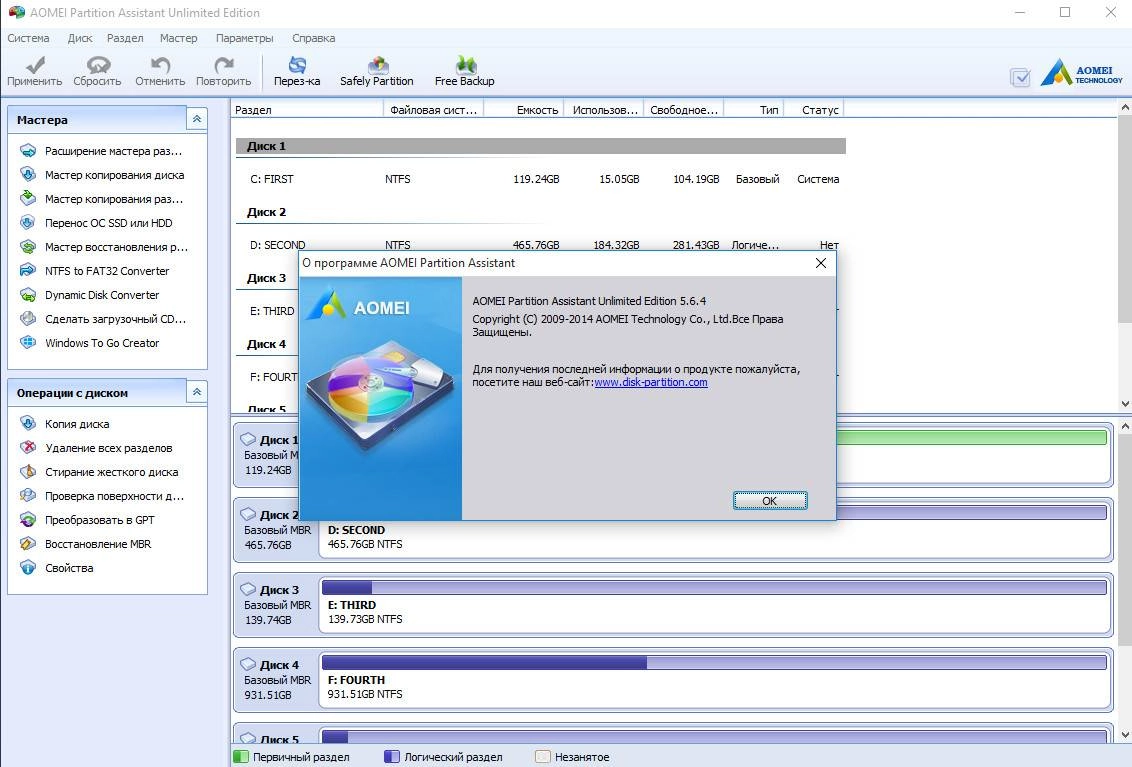
Task: Click the Раздел column header
Action: [307, 110]
